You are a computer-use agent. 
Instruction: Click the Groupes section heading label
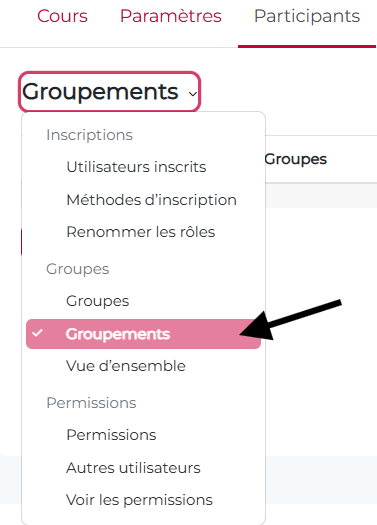tap(78, 269)
